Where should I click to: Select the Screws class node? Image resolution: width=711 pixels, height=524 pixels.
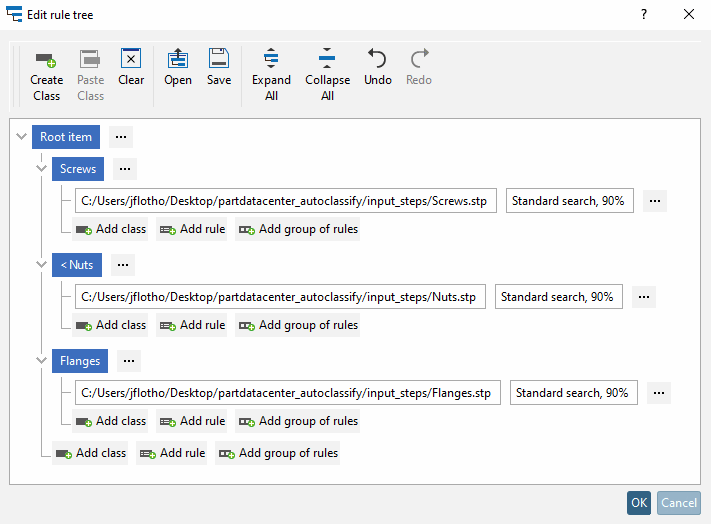click(x=78, y=169)
